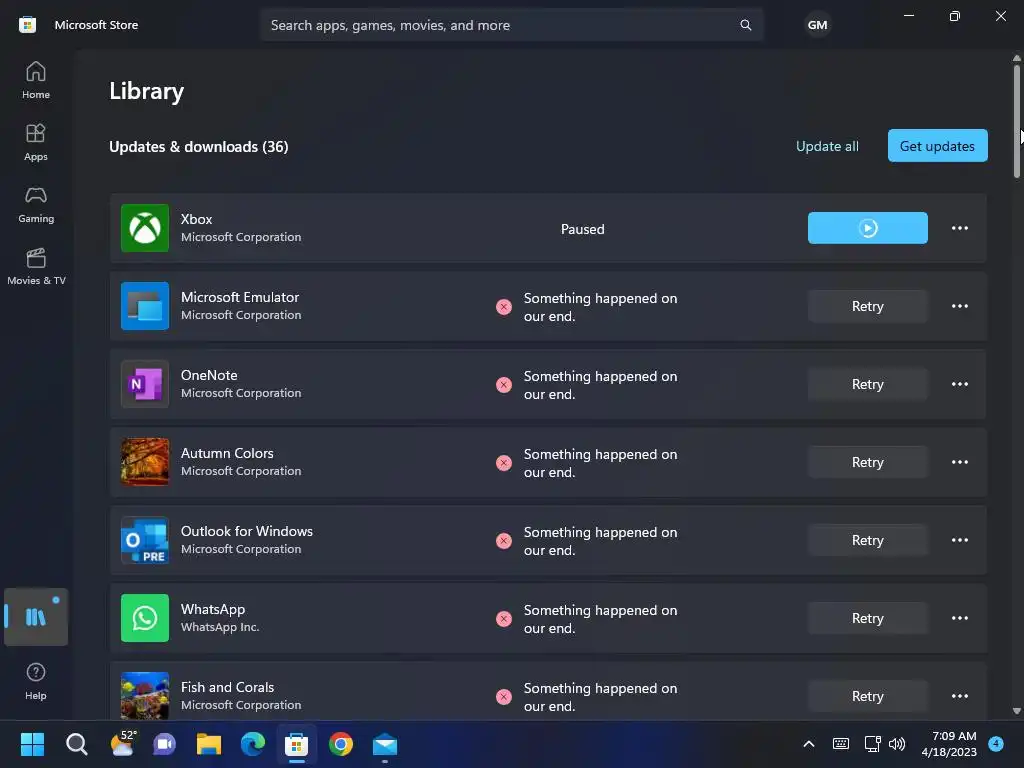Click the WhatsApp title text

213,609
